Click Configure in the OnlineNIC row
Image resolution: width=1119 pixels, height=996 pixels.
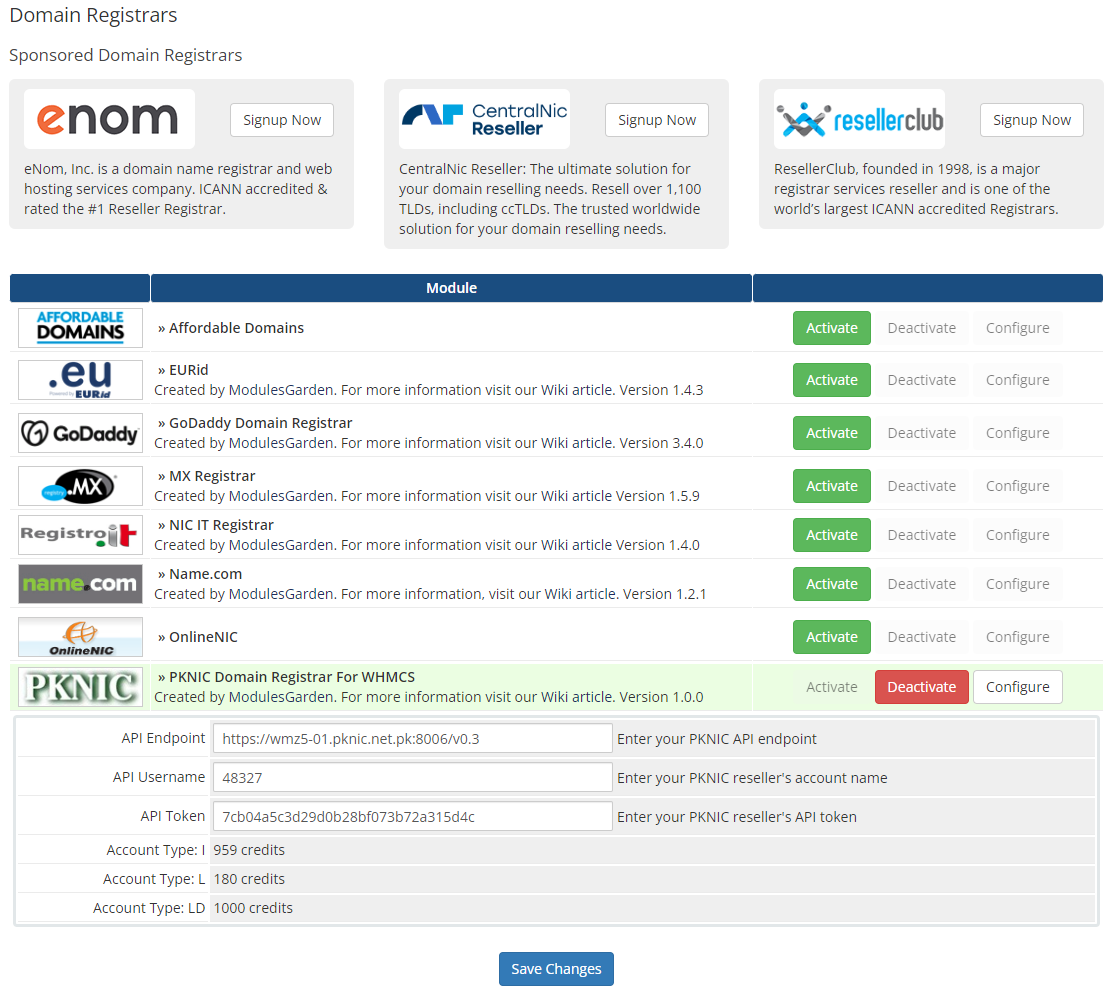click(1018, 637)
